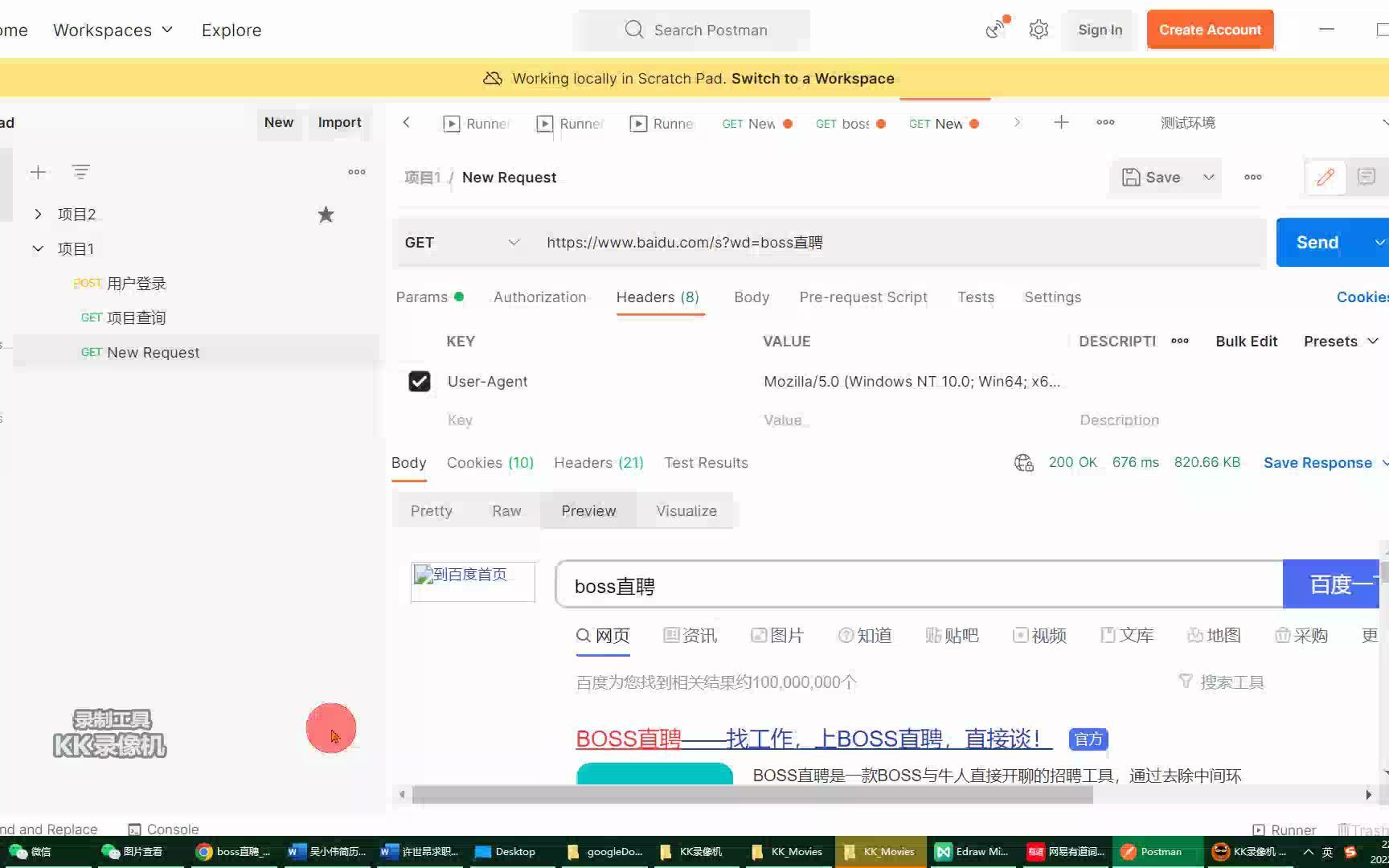Switch to response Headers (21) tab
The image size is (1389, 868).
599,463
